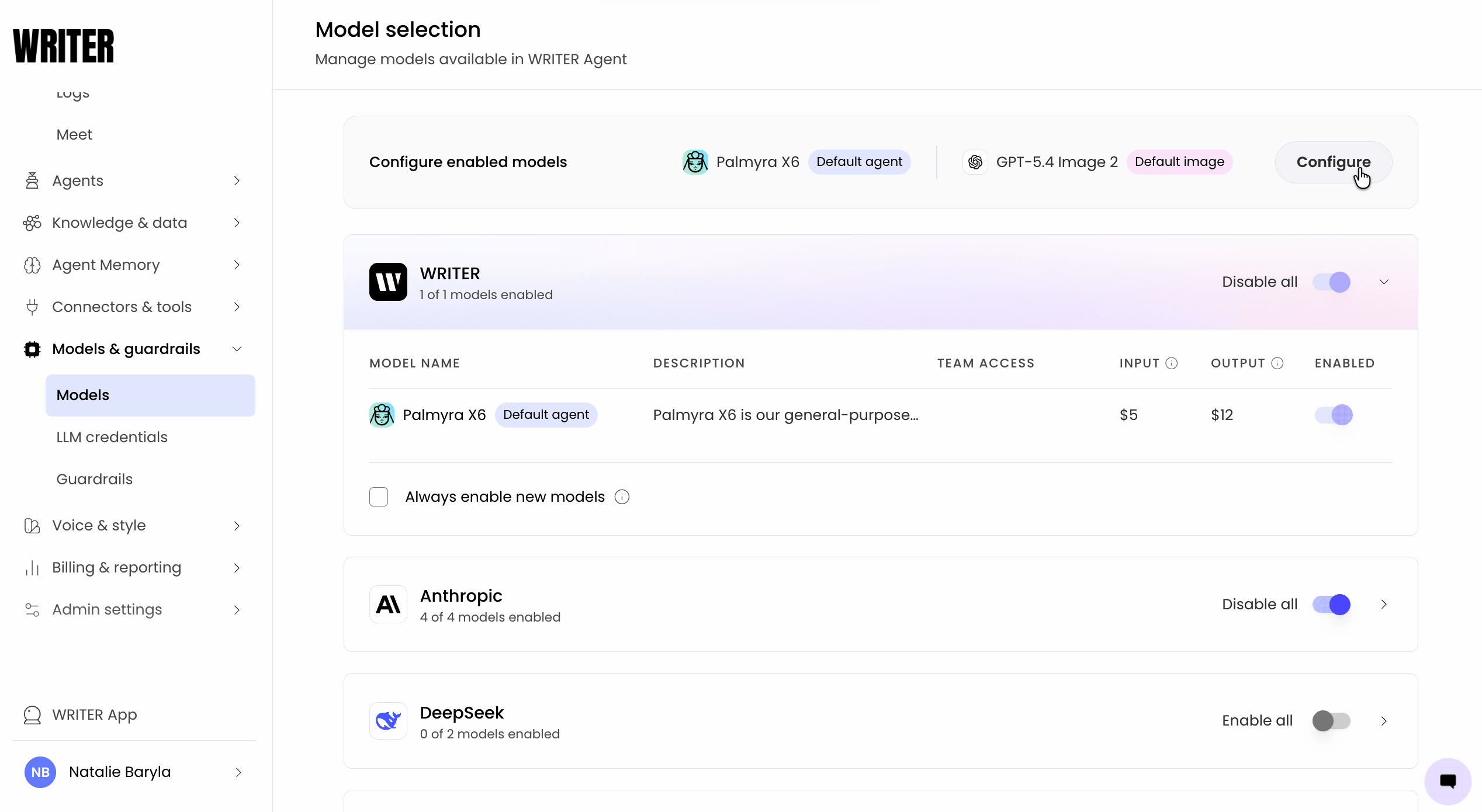Image resolution: width=1482 pixels, height=812 pixels.
Task: Click the info icon beside Always enable new models
Action: pos(622,497)
